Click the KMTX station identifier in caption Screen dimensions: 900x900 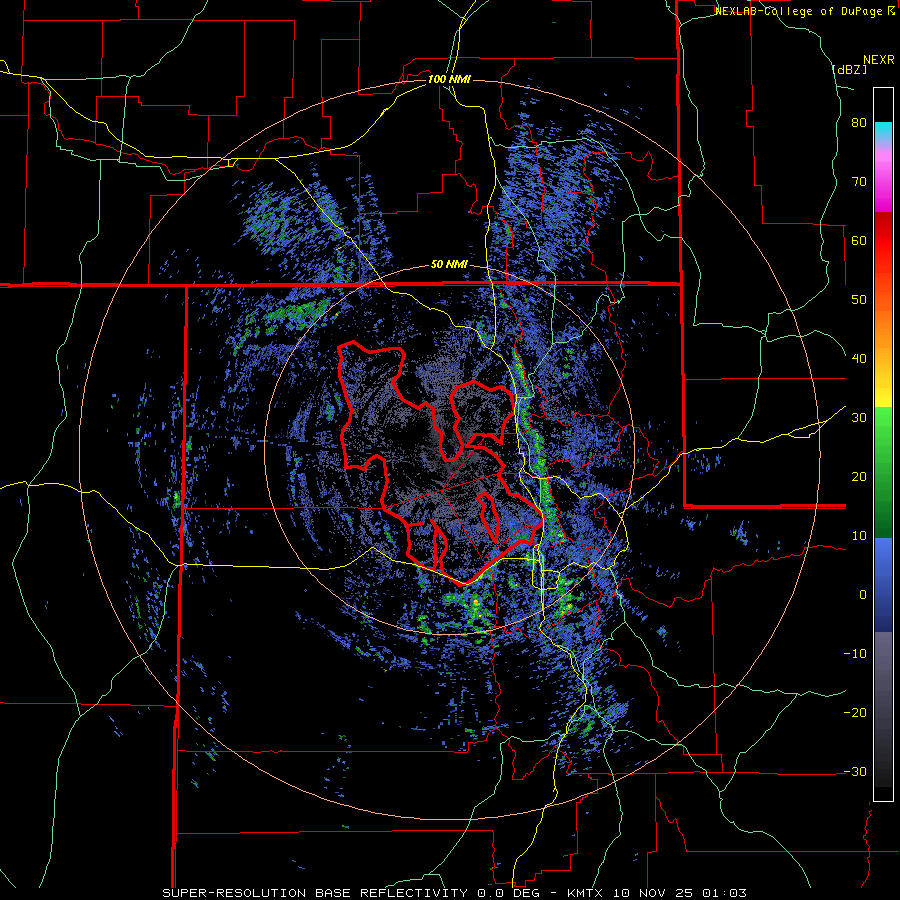(x=585, y=893)
